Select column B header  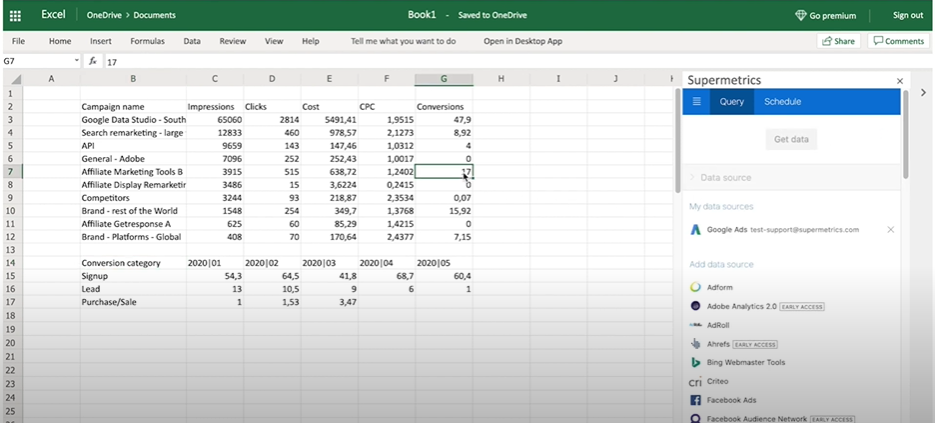tap(133, 79)
